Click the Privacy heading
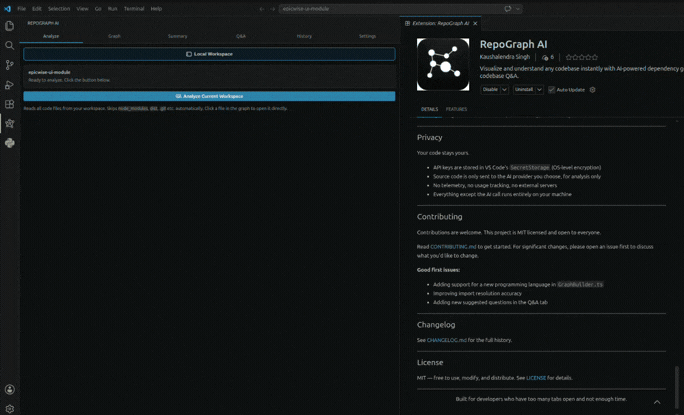 coord(430,137)
